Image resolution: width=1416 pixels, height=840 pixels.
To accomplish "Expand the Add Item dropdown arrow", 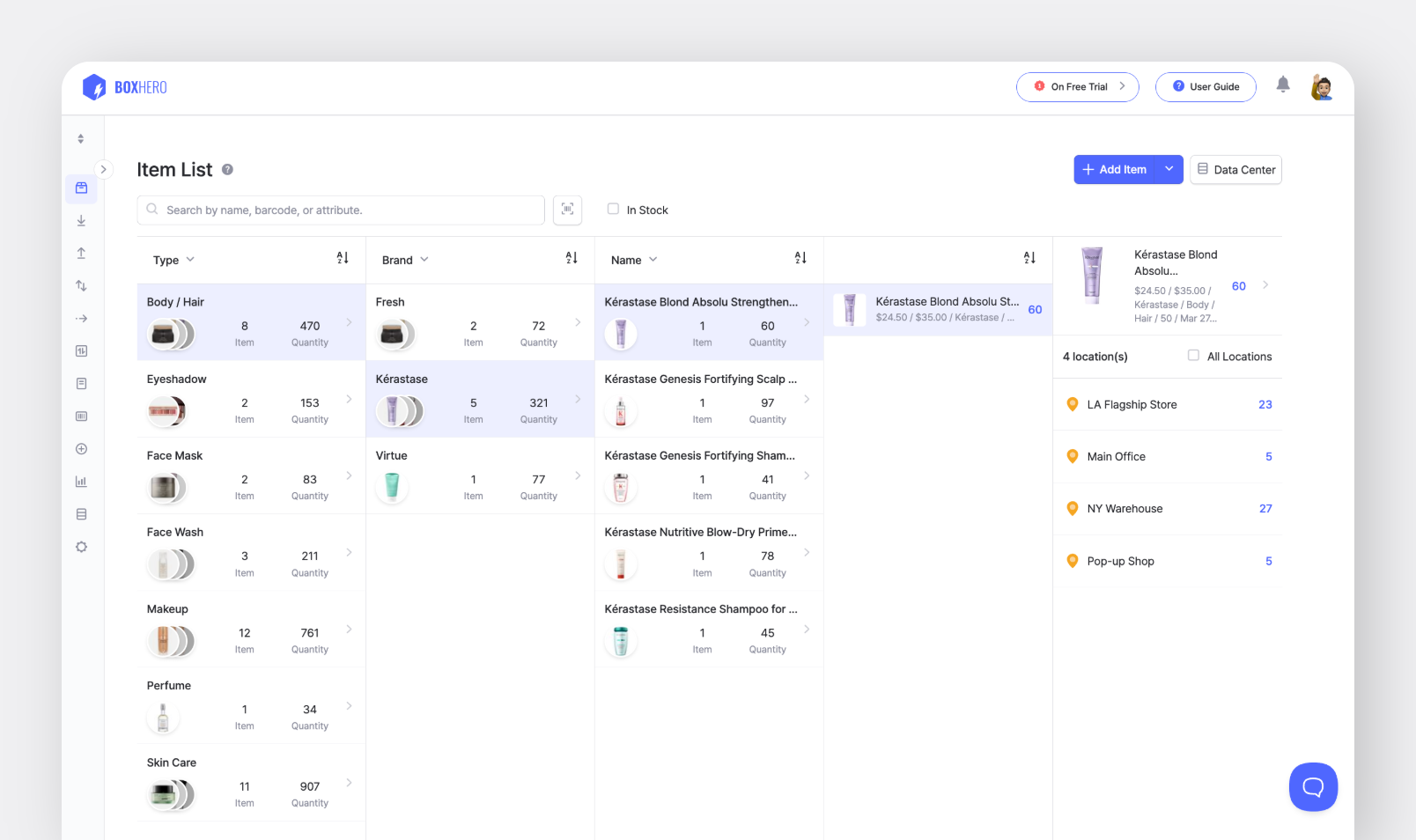I will point(1169,169).
